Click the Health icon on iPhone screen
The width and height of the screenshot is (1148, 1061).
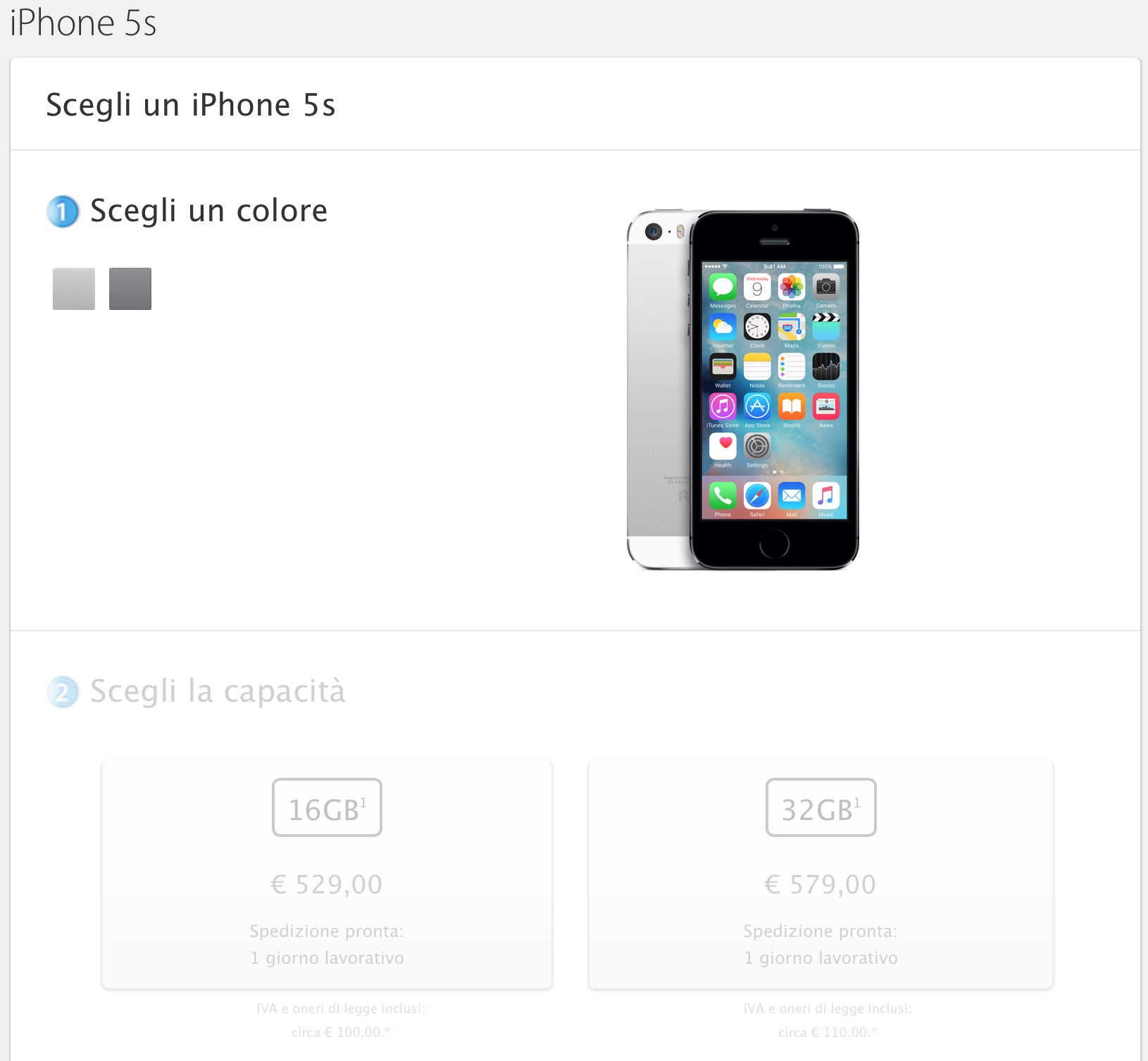coord(723,446)
